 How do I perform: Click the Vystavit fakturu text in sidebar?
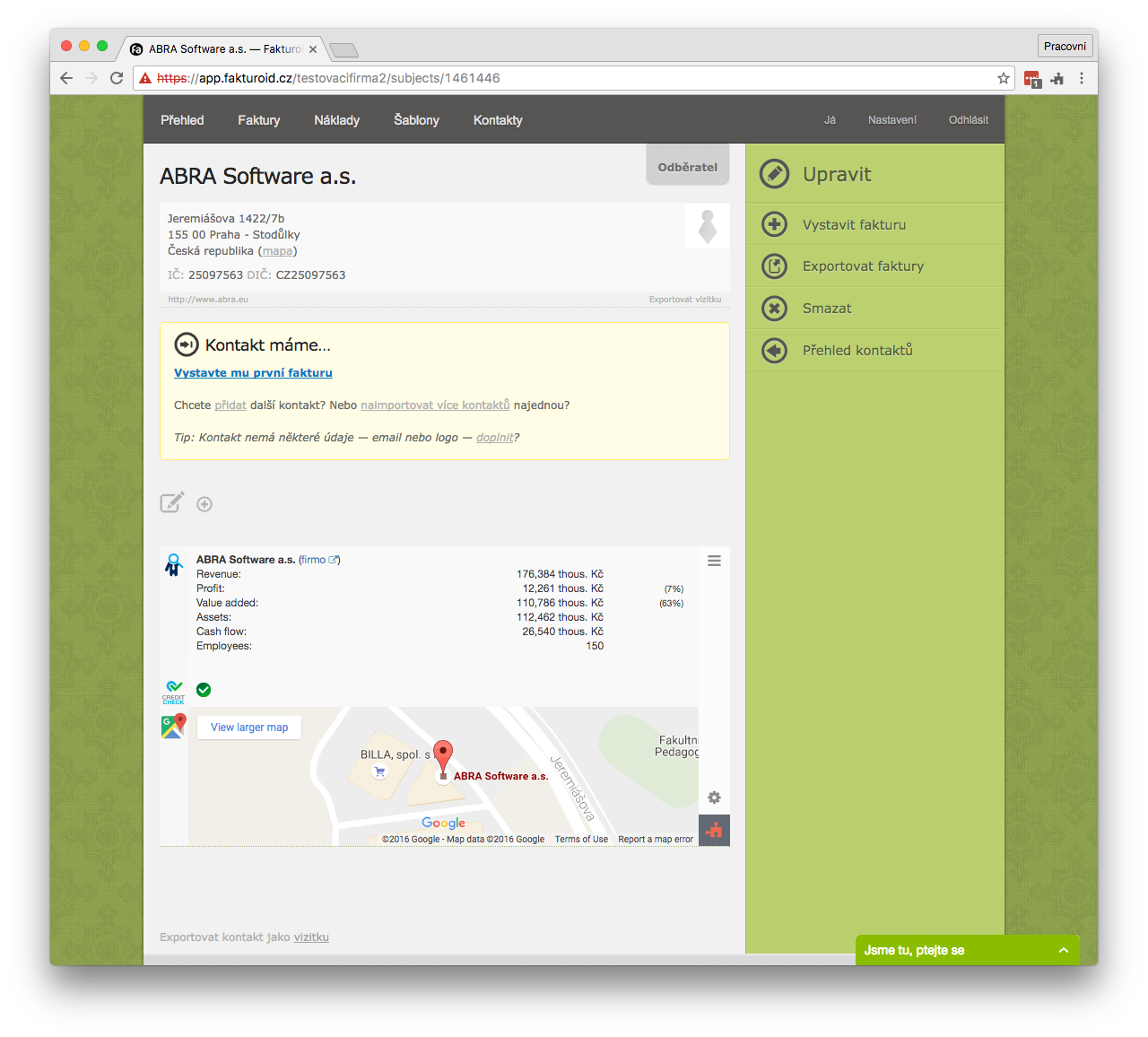pos(854,225)
